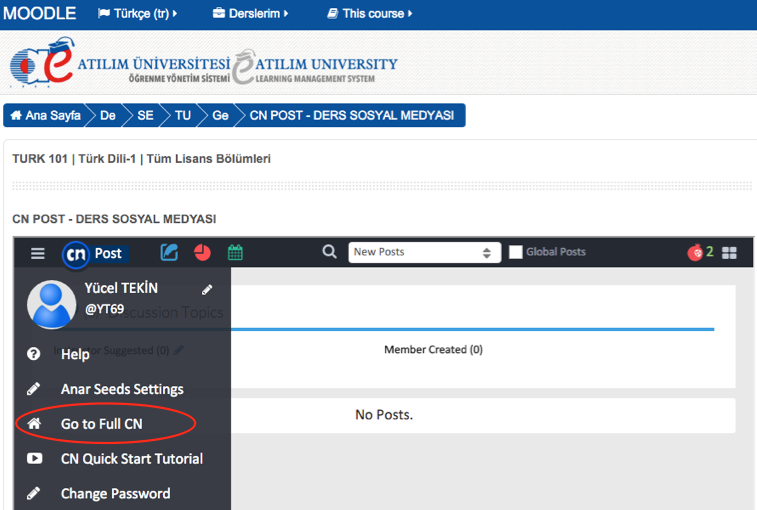Open the hamburger menu in CN Post bar
Viewport: 757px width, 510px height.
pos(38,253)
